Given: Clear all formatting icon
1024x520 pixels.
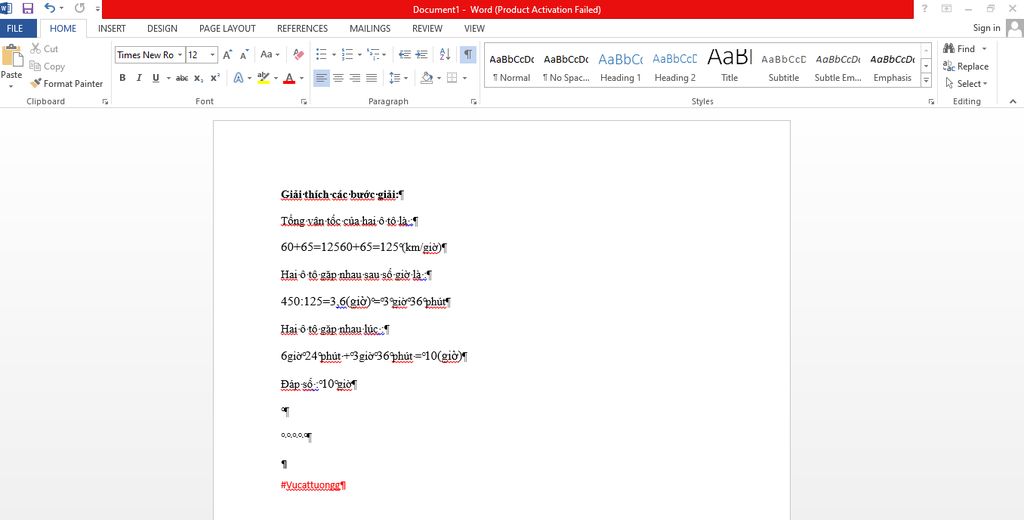Looking at the screenshot, I should click(x=298, y=55).
